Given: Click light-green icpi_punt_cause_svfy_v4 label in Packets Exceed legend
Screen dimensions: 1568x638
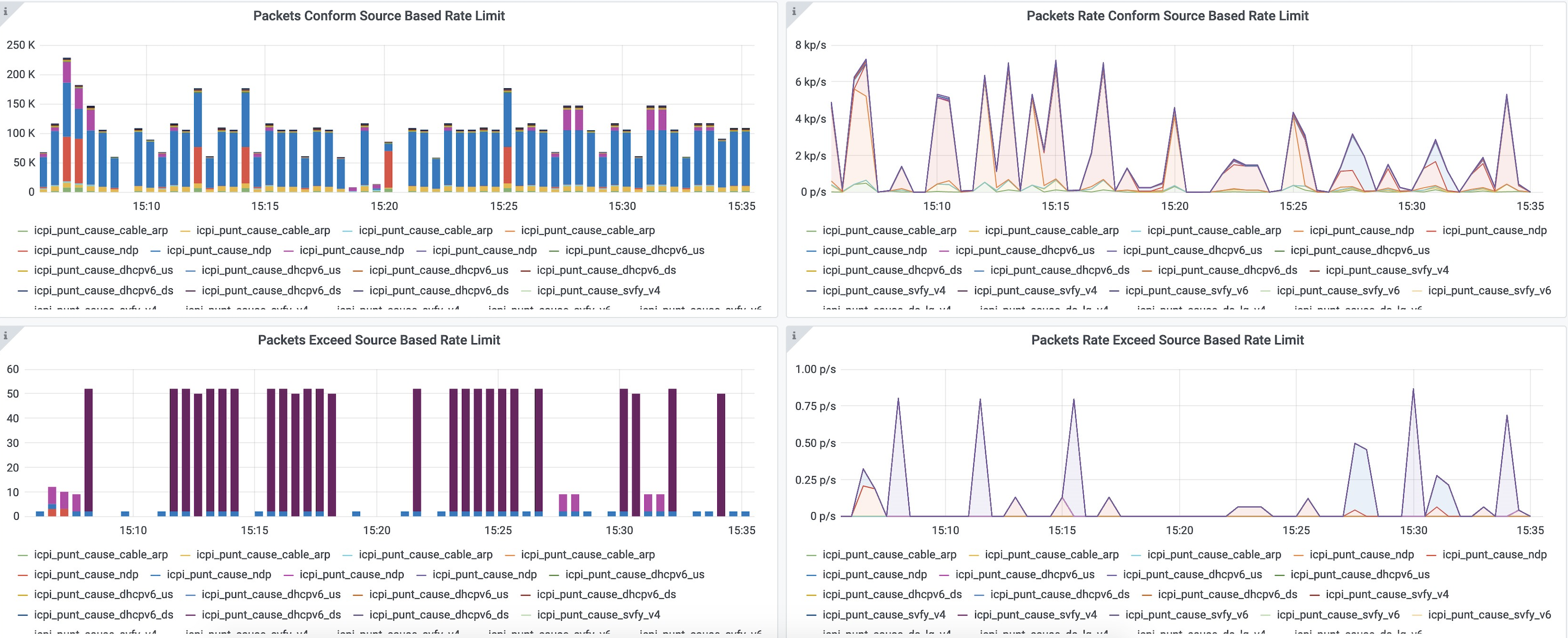Looking at the screenshot, I should (x=598, y=614).
